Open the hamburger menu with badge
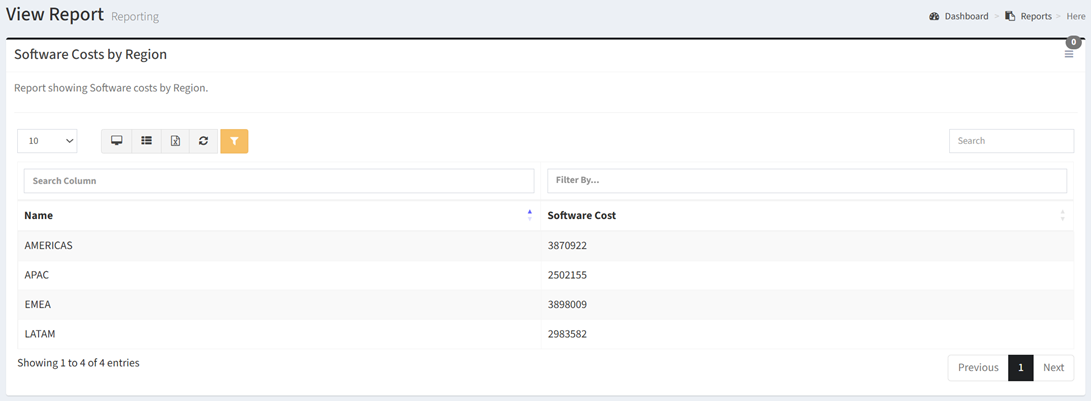 pyautogui.click(x=1069, y=54)
